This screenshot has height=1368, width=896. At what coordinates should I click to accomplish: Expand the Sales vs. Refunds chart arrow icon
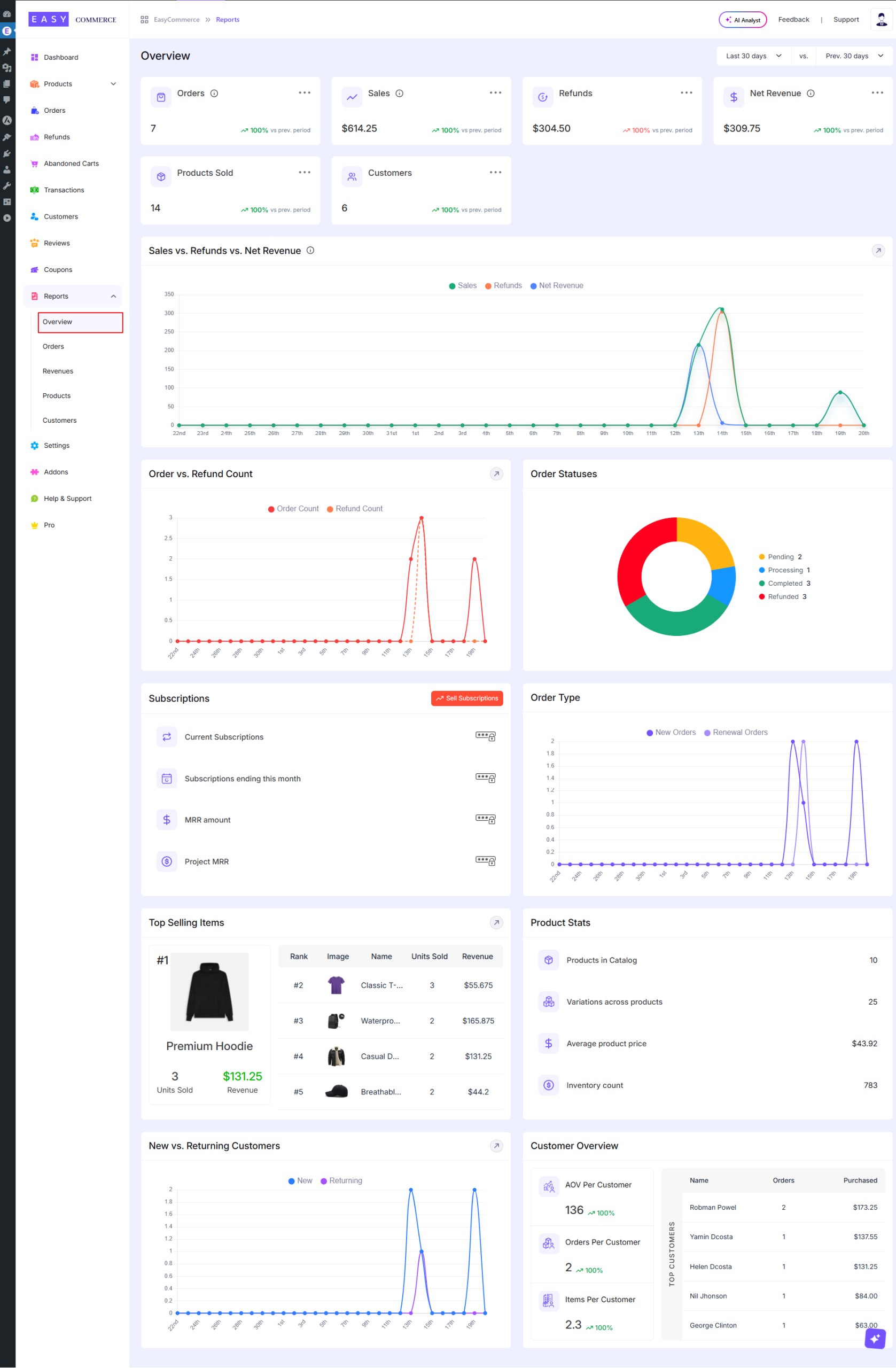click(x=878, y=251)
